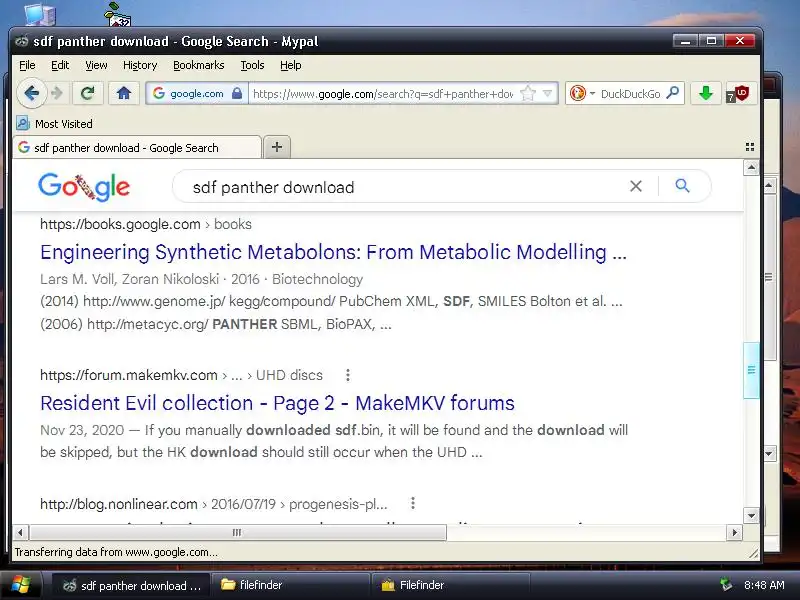Open the My Computer desktop icon
The image size is (800, 600).
point(40,14)
